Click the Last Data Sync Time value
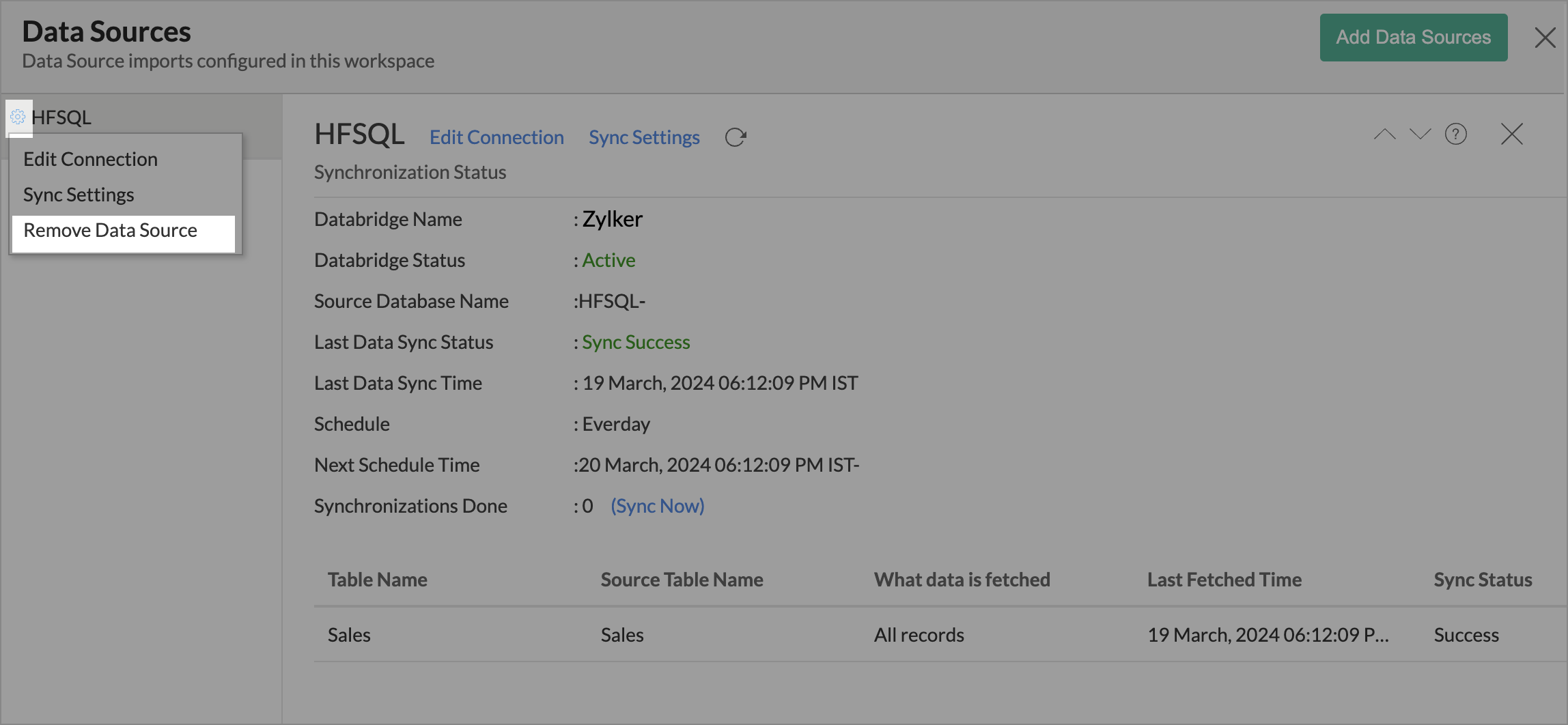 click(x=720, y=383)
